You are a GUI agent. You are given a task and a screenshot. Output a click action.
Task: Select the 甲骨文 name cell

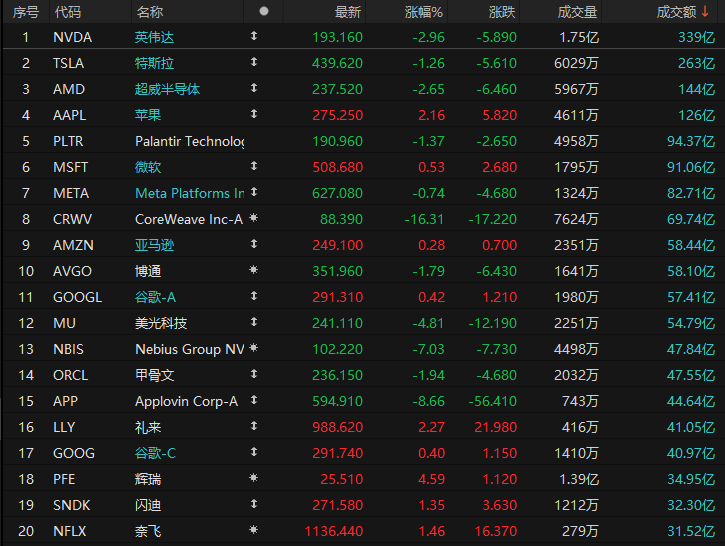click(x=154, y=375)
